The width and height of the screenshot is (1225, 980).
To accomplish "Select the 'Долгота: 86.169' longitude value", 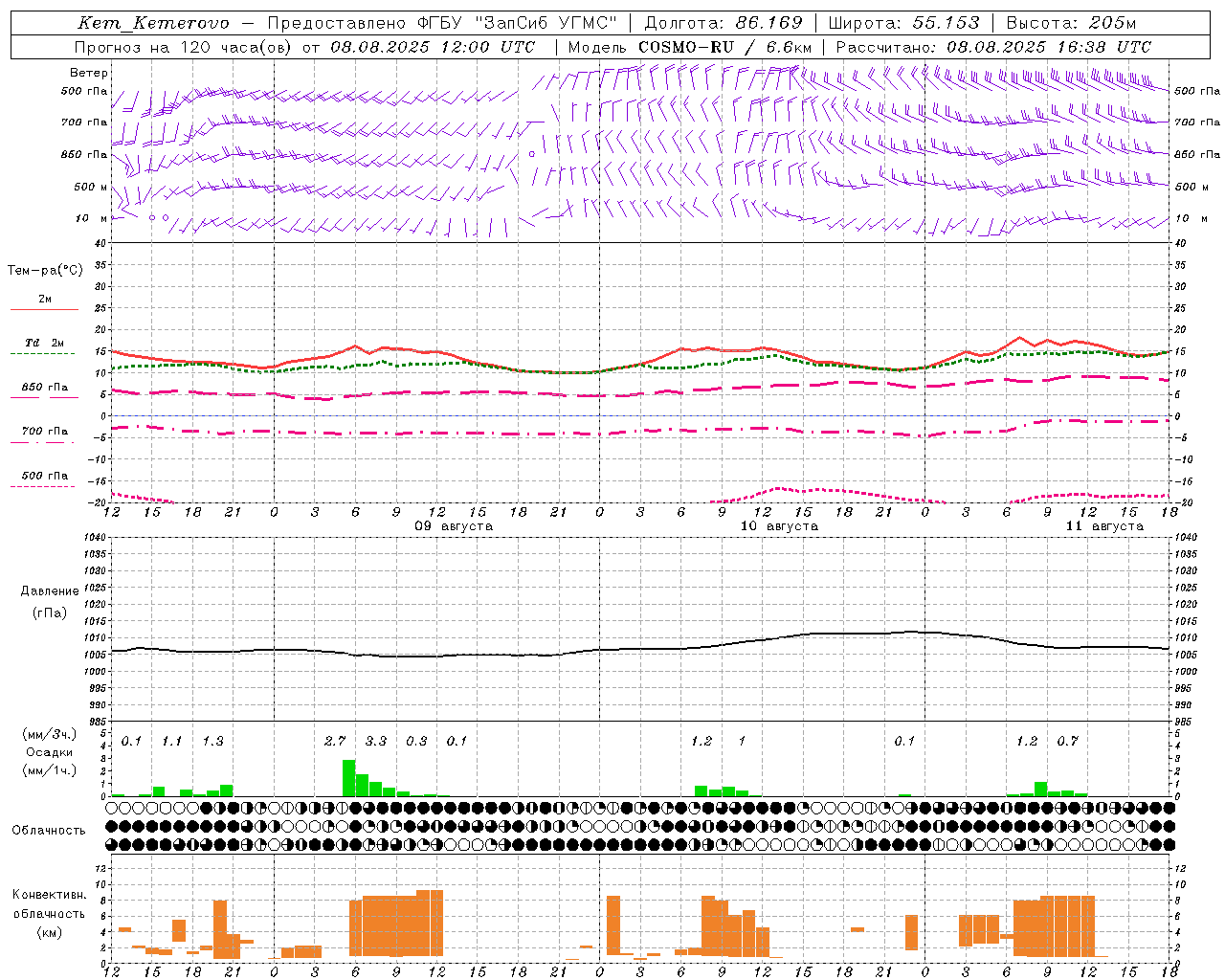I will [x=724, y=23].
